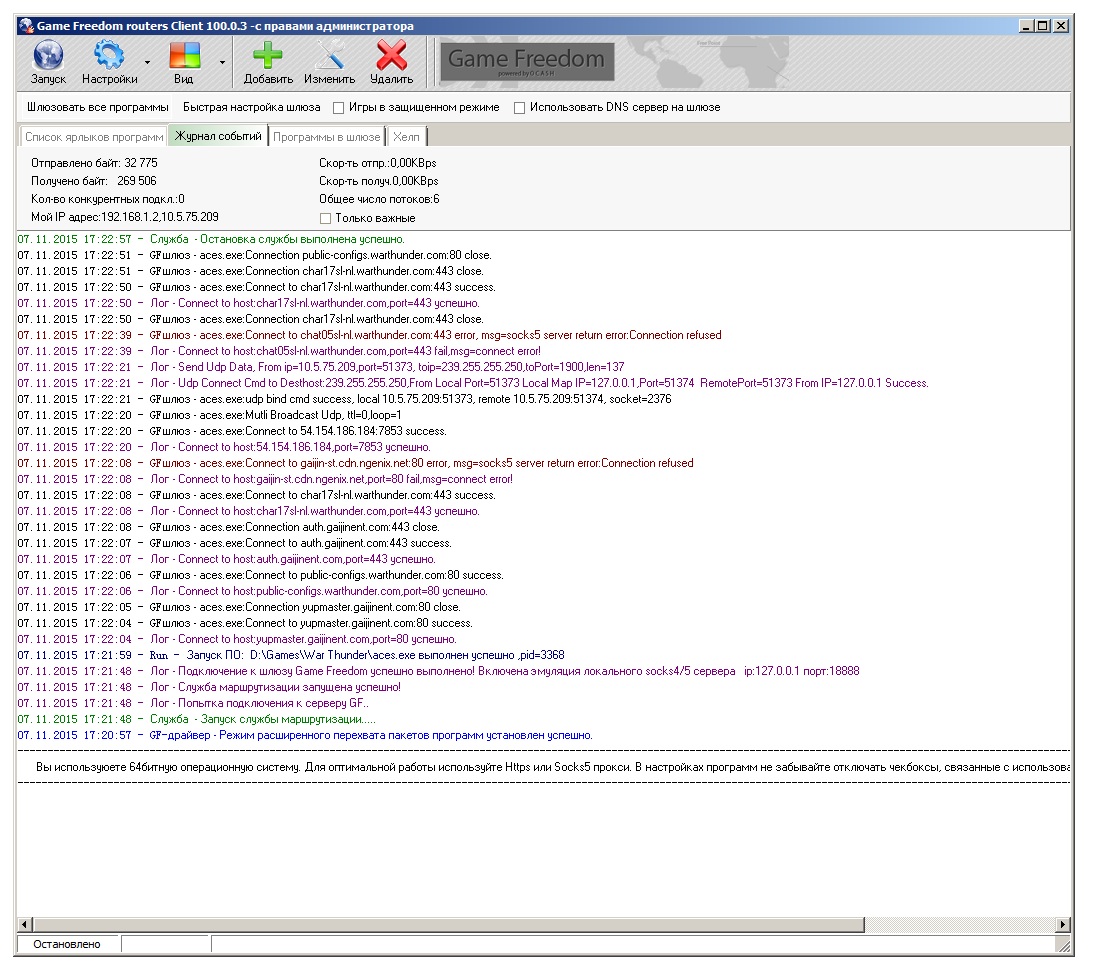Screen dimensions: 1093x969
Task: Click the app icon in title bar
Action: click(26, 26)
